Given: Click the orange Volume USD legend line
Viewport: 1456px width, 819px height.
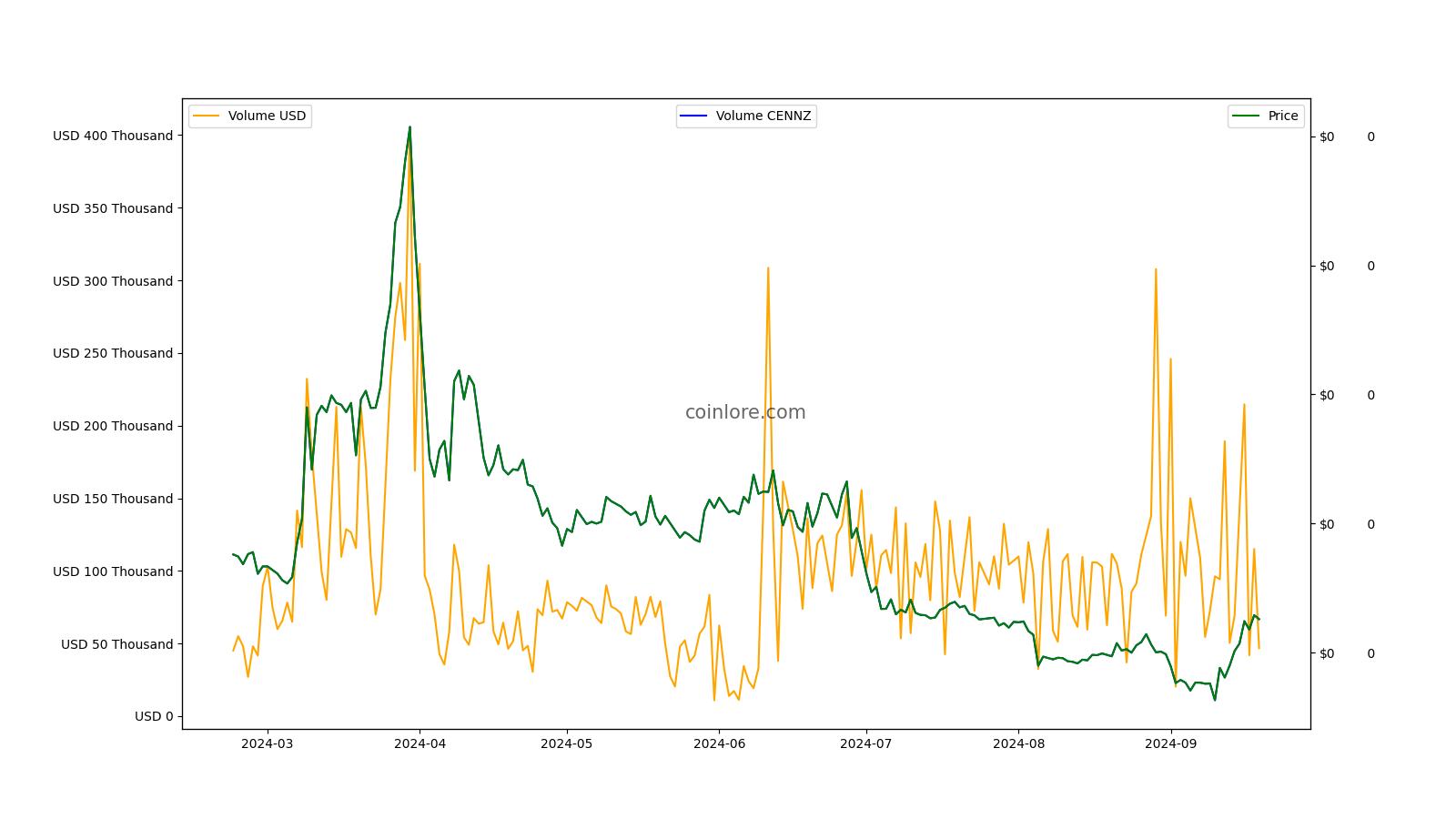Looking at the screenshot, I should pos(207,116).
